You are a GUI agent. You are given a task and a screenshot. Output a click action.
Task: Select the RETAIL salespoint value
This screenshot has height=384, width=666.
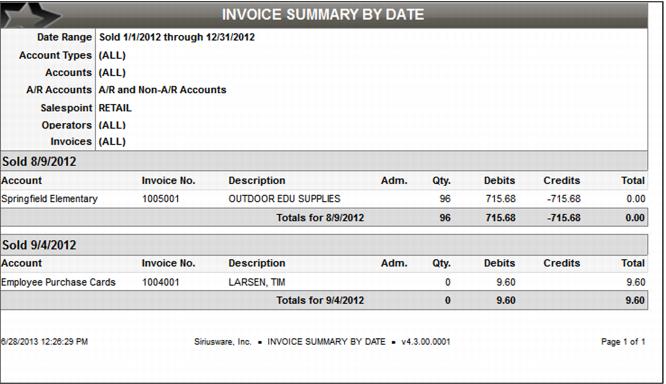tap(115, 108)
